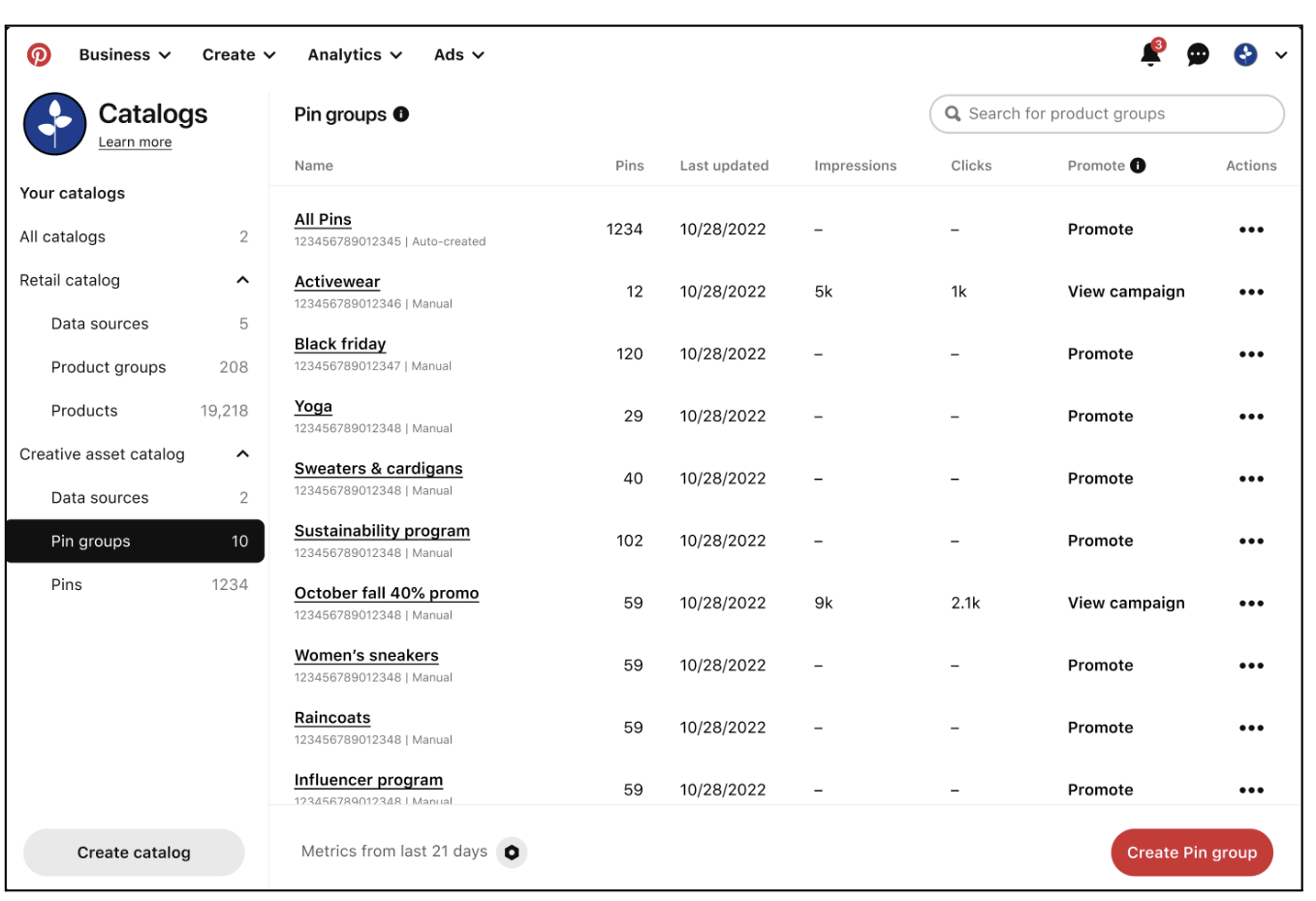This screenshot has height=901, width=1316.
Task: Collapse the Creative asset catalog section
Action: coord(242,453)
